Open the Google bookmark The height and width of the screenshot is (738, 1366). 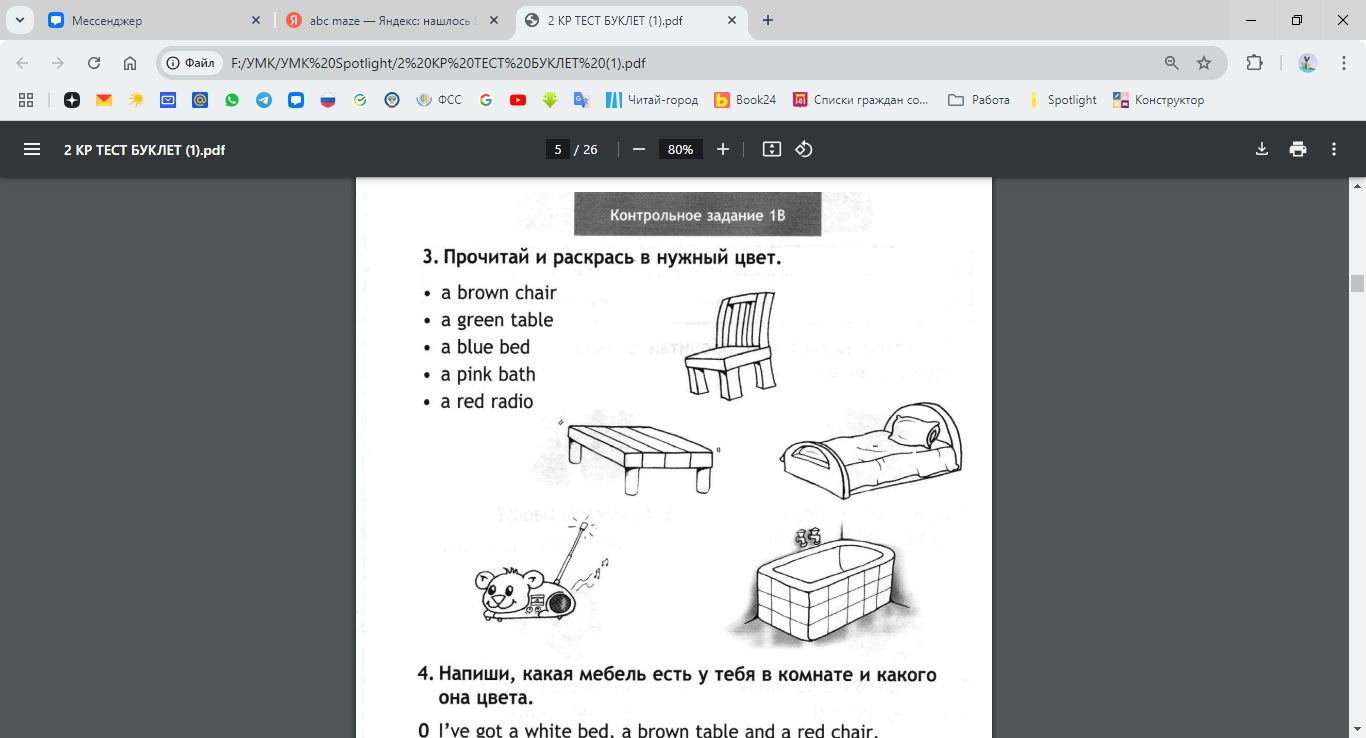pos(486,100)
